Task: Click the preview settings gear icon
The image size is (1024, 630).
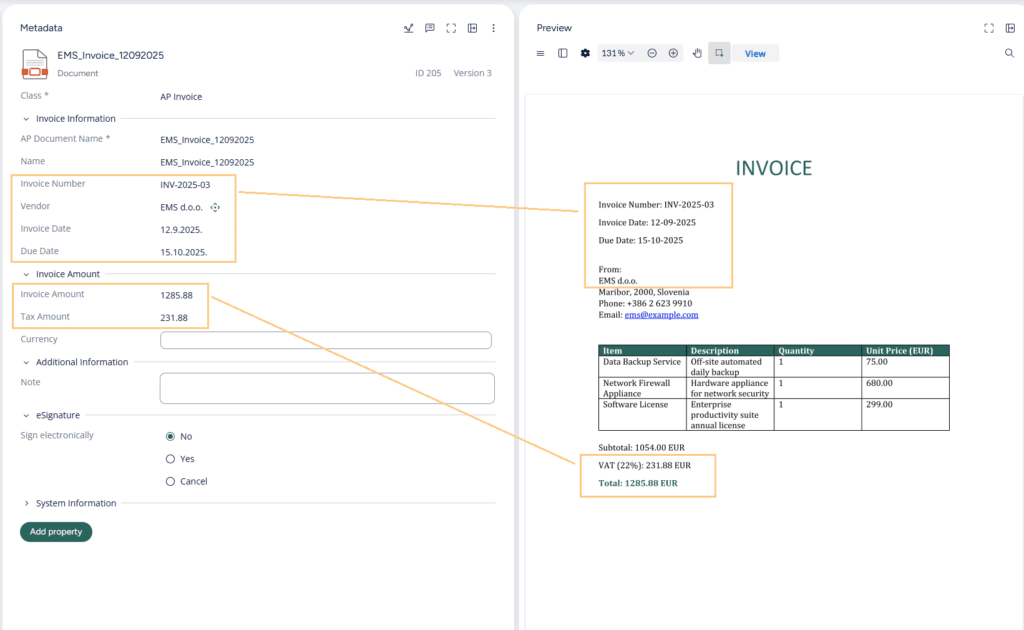Action: click(585, 54)
